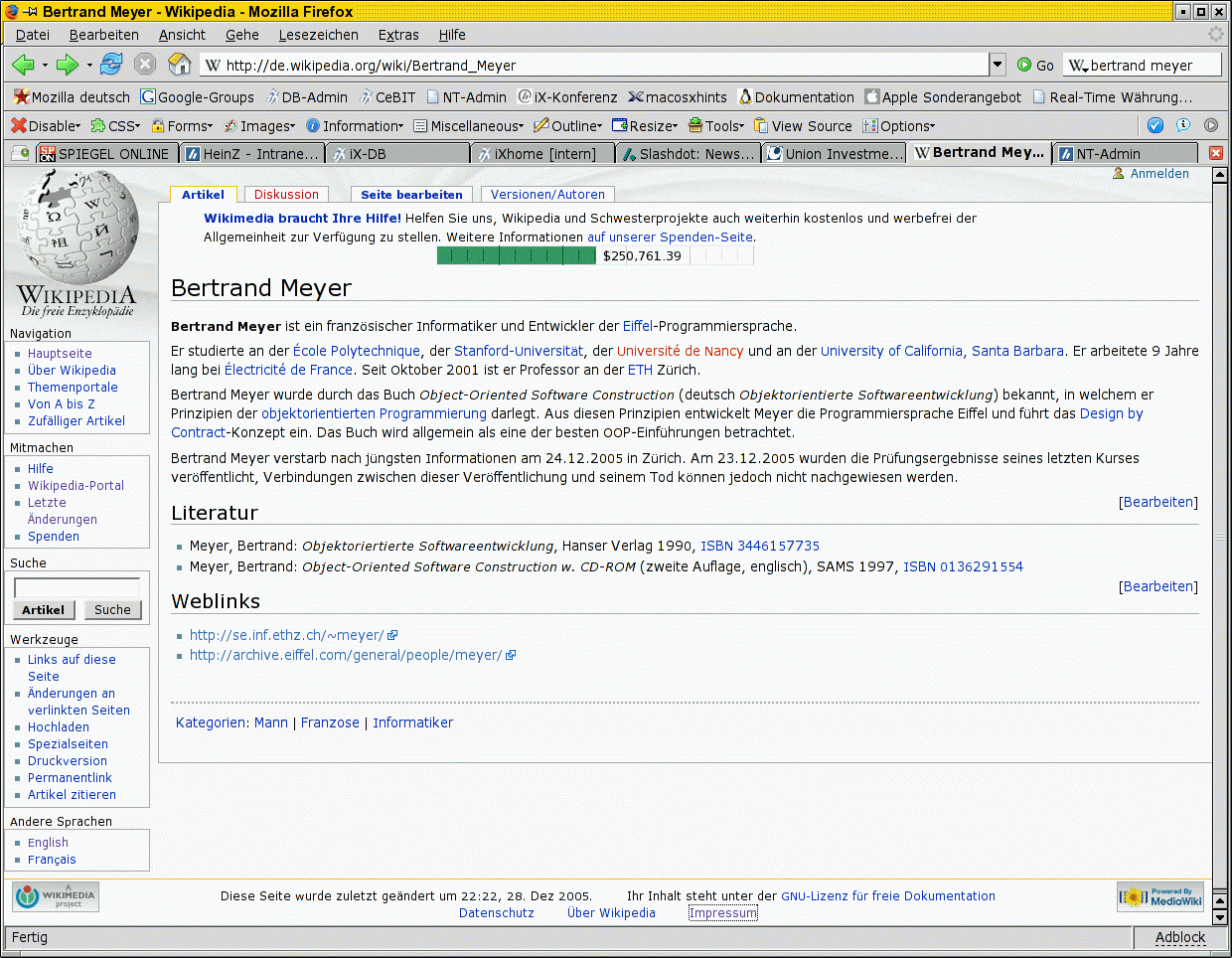Click the donation progress bar
Viewport: 1232px width, 958px height.
tap(595, 255)
